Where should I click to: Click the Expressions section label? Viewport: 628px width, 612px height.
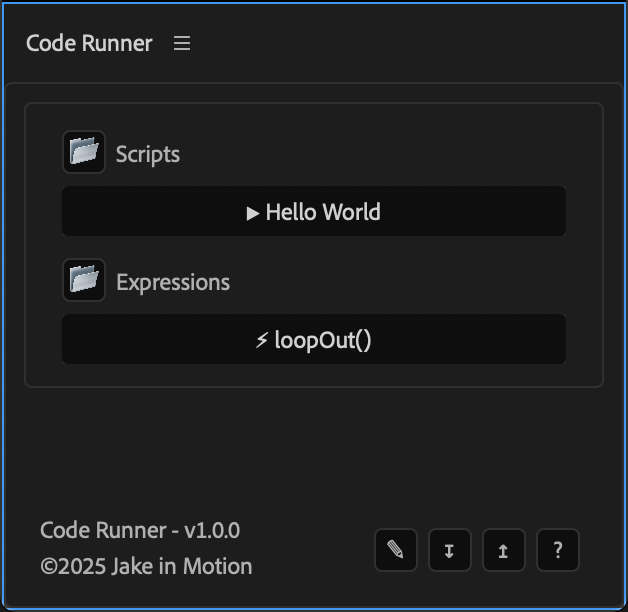[173, 282]
